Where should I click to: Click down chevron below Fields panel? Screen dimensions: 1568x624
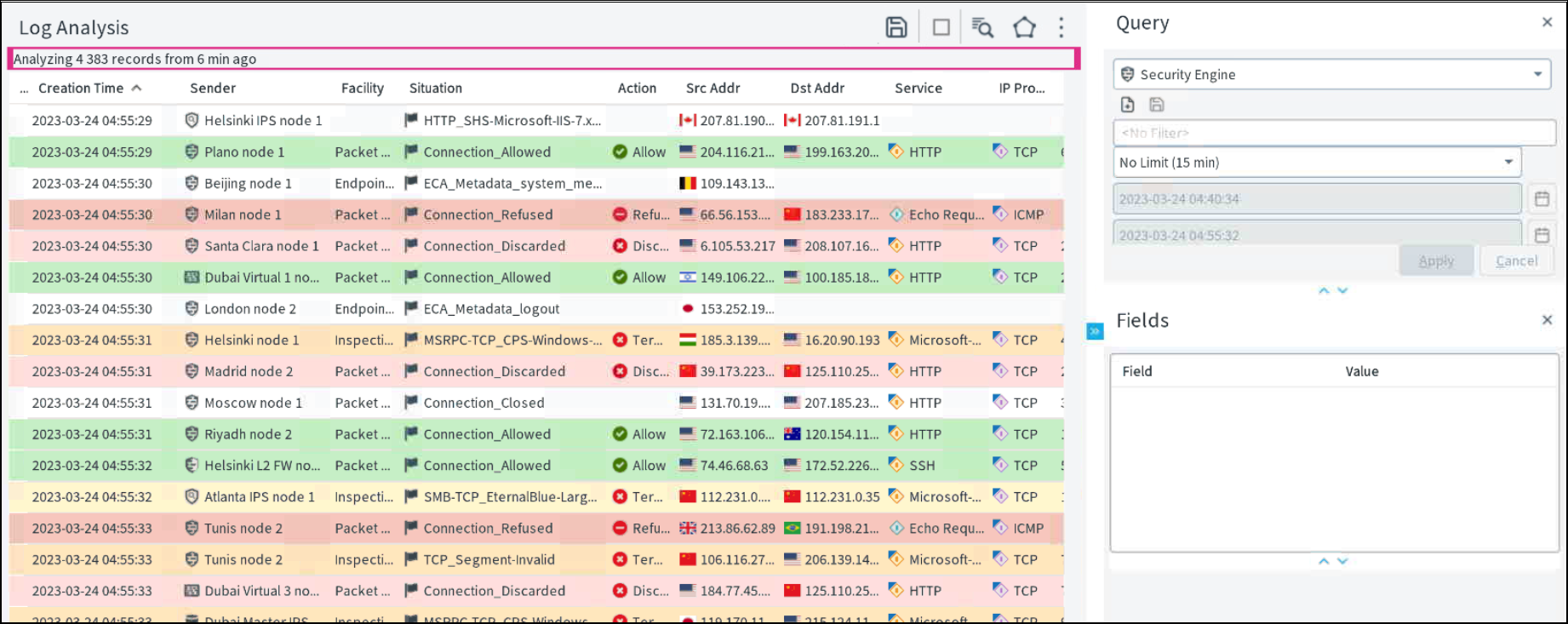coord(1342,561)
